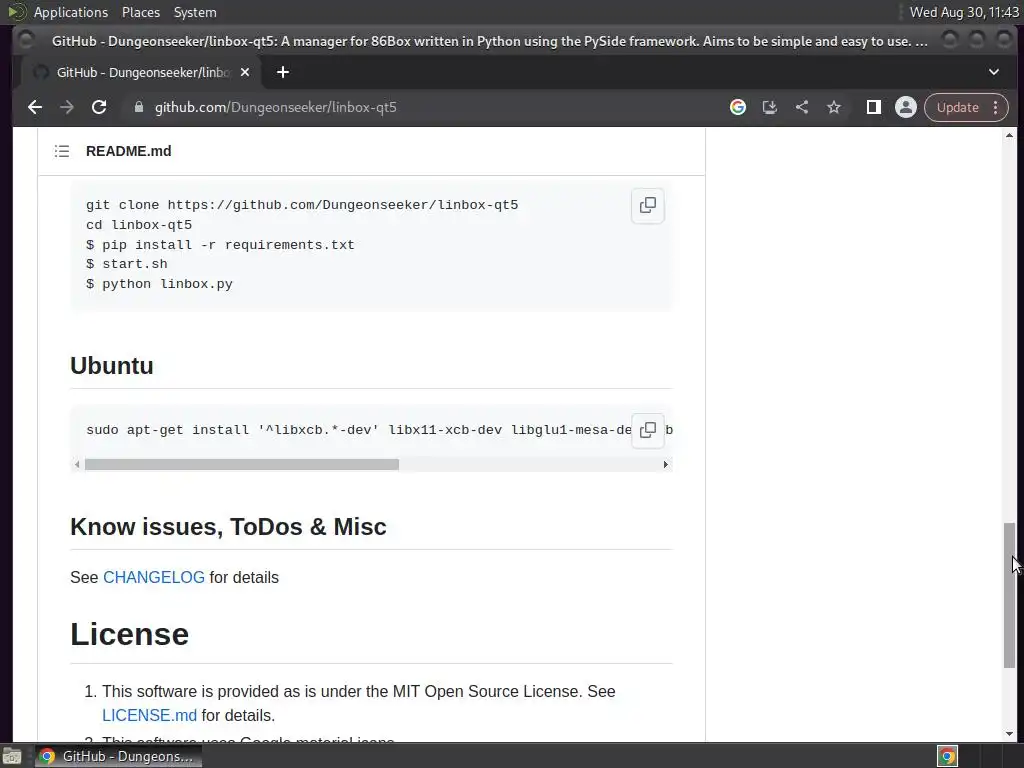This screenshot has width=1024, height=768.
Task: Click the show desktop icon in taskbar
Action: click(x=12, y=756)
